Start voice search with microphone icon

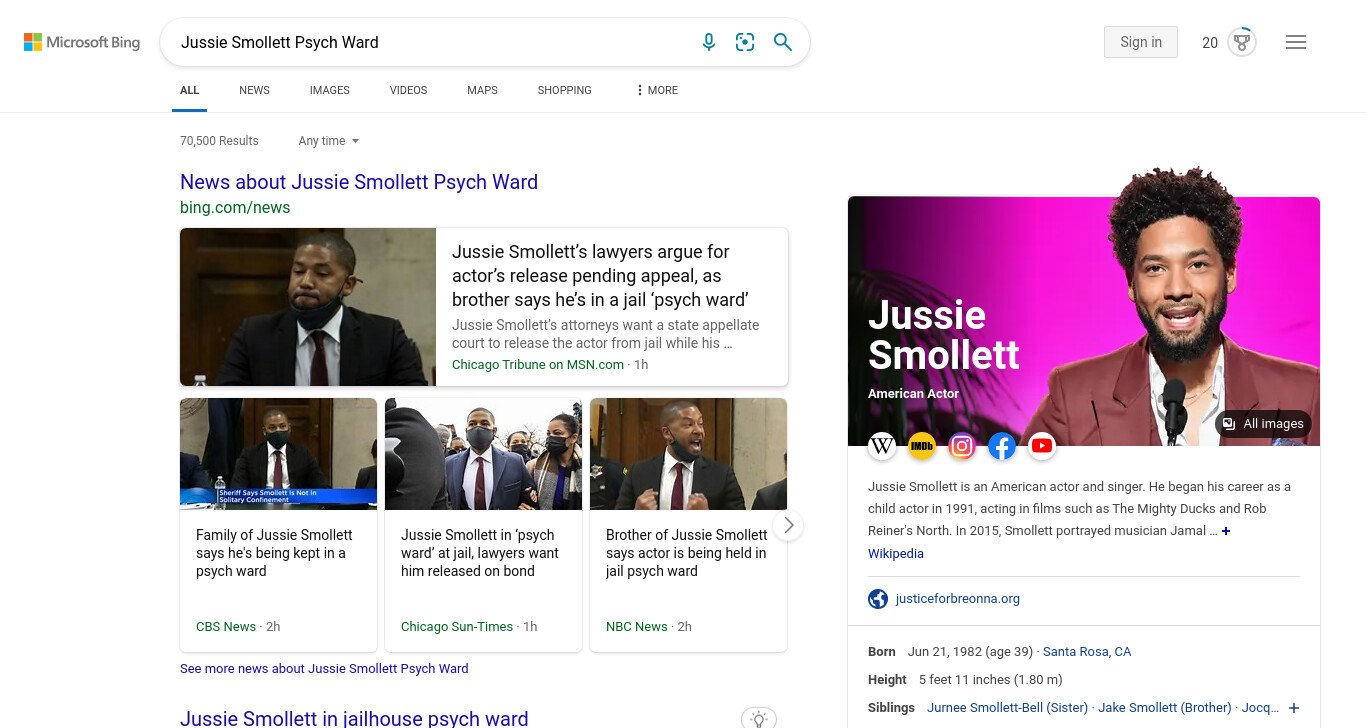click(709, 42)
